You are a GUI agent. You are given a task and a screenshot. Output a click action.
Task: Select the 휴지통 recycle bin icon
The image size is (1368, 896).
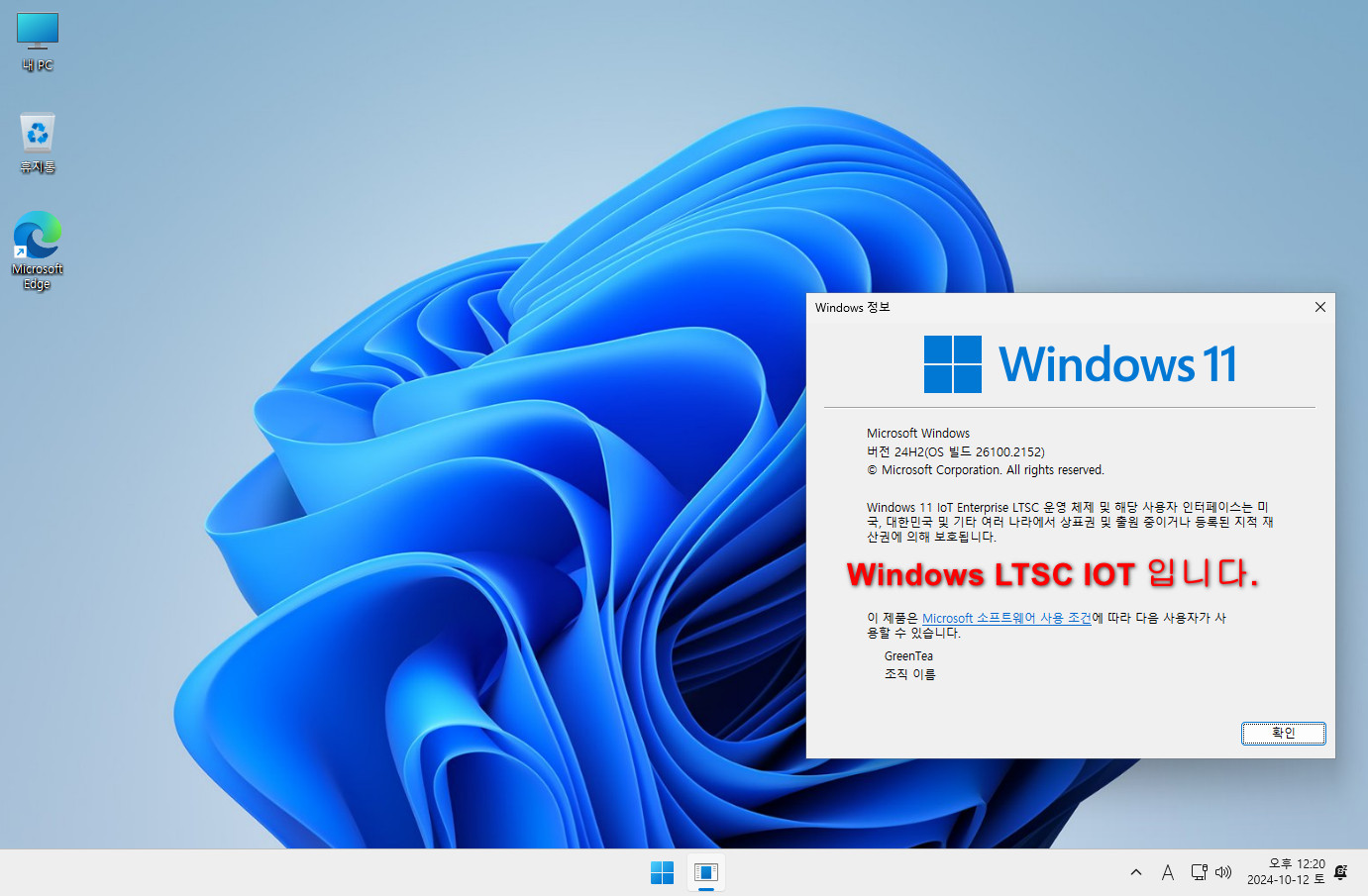tap(38, 144)
